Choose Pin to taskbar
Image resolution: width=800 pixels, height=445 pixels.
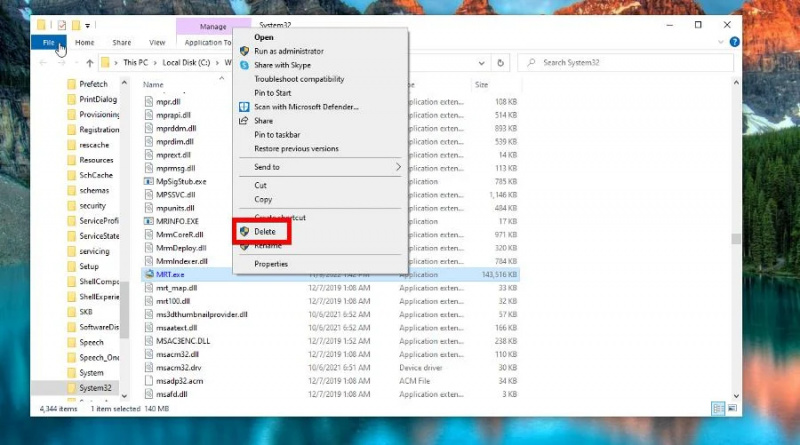277,135
